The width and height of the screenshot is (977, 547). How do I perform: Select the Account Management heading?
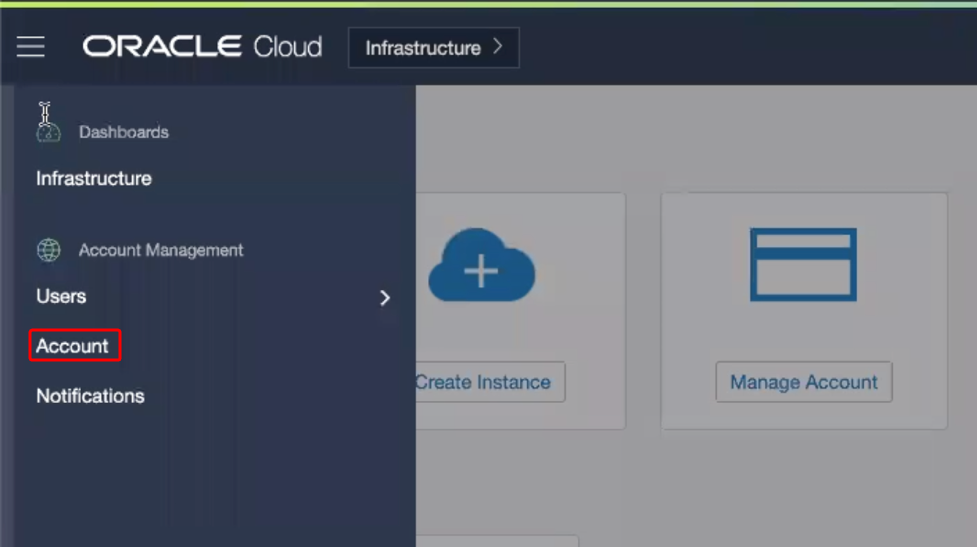click(x=161, y=250)
